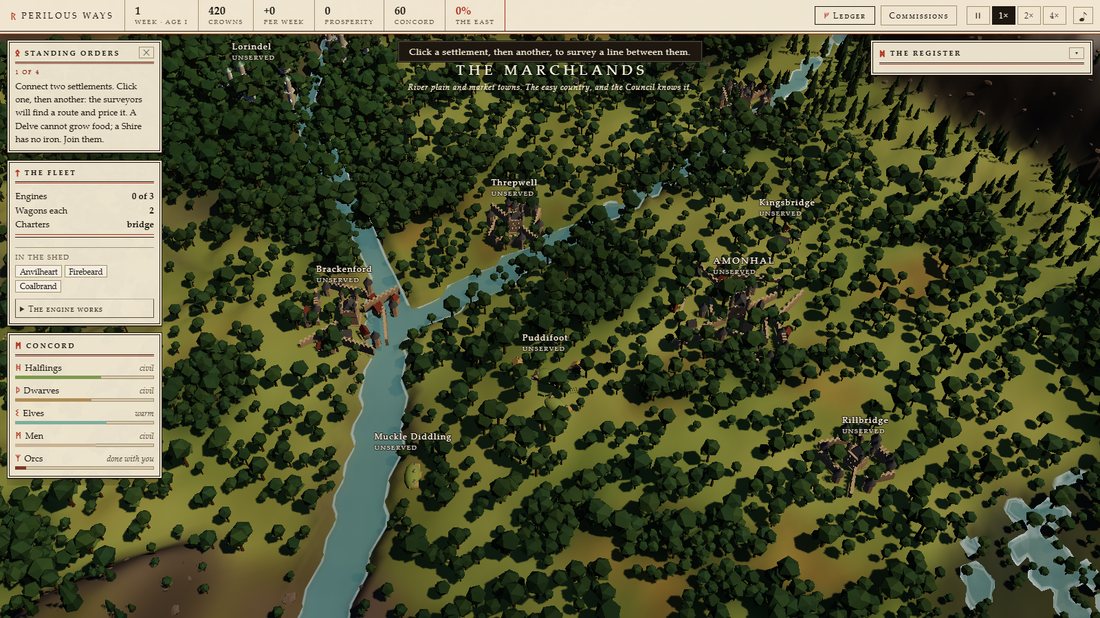1100x618 pixels.
Task: Click 'The Marchlands' region title
Action: pos(551,70)
